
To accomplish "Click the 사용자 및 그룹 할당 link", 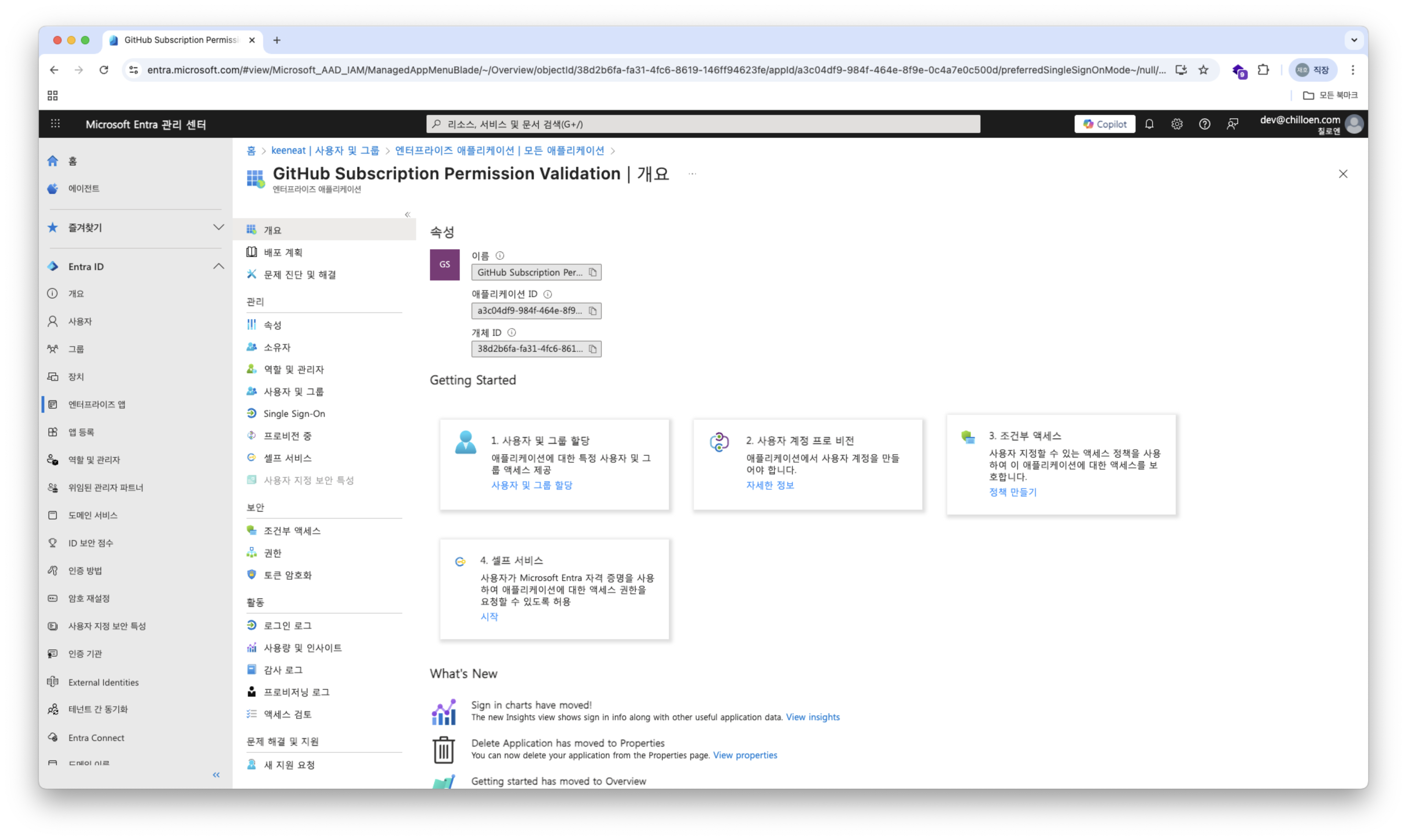I will (x=531, y=486).
